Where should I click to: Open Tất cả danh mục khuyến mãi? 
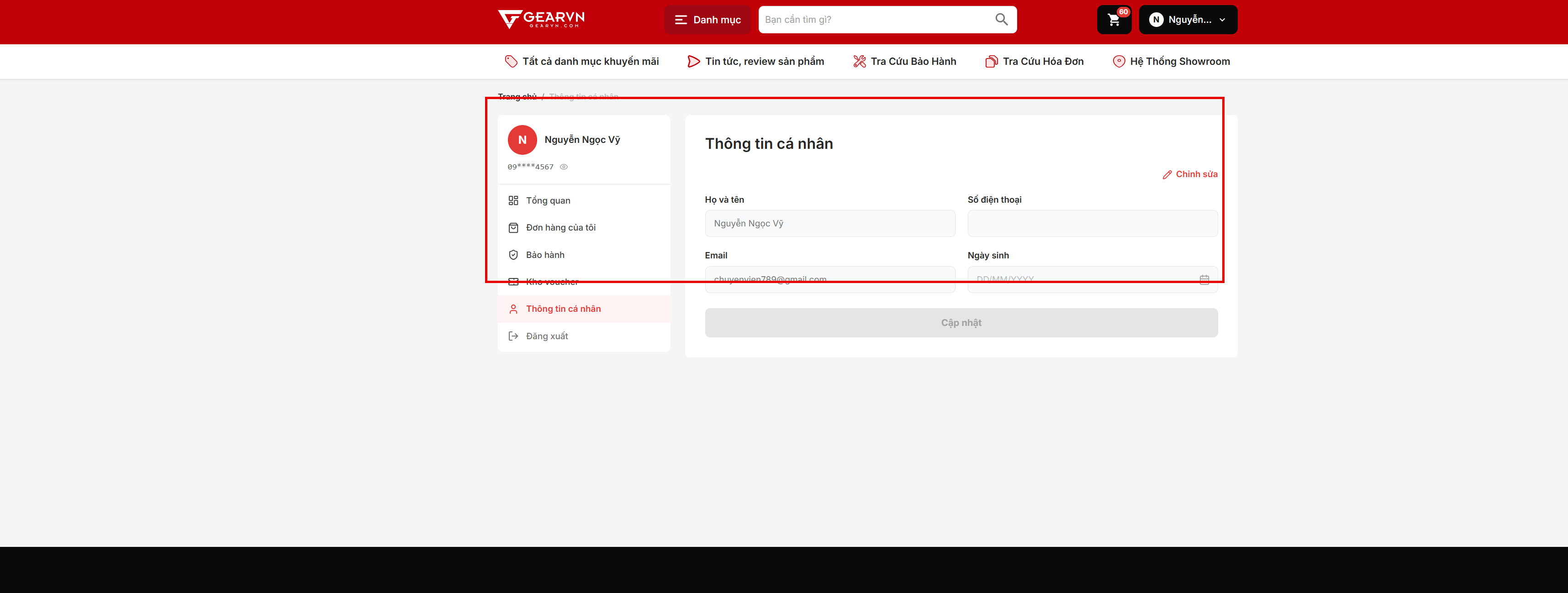point(582,62)
